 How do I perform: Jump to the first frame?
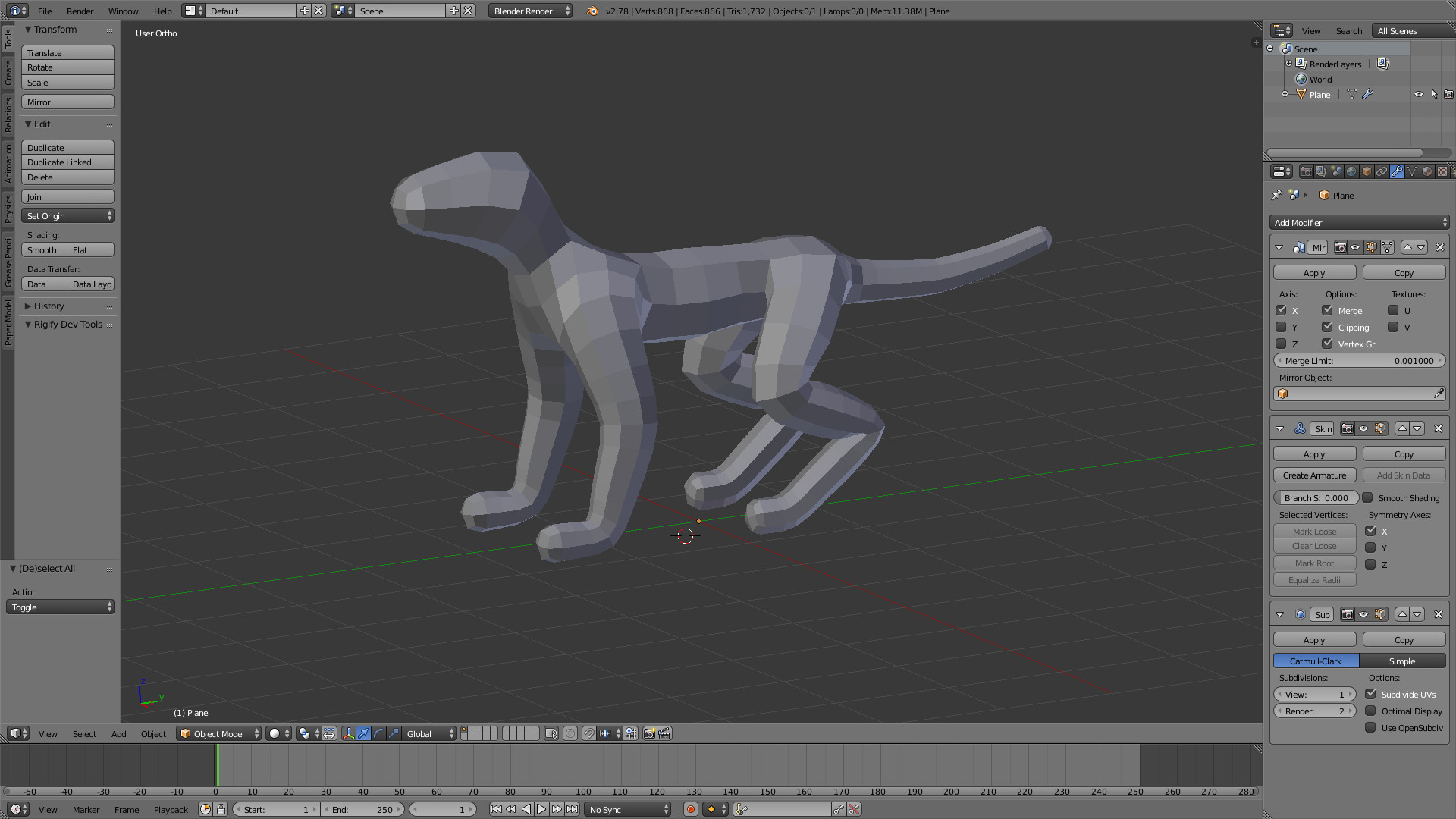pyautogui.click(x=496, y=809)
